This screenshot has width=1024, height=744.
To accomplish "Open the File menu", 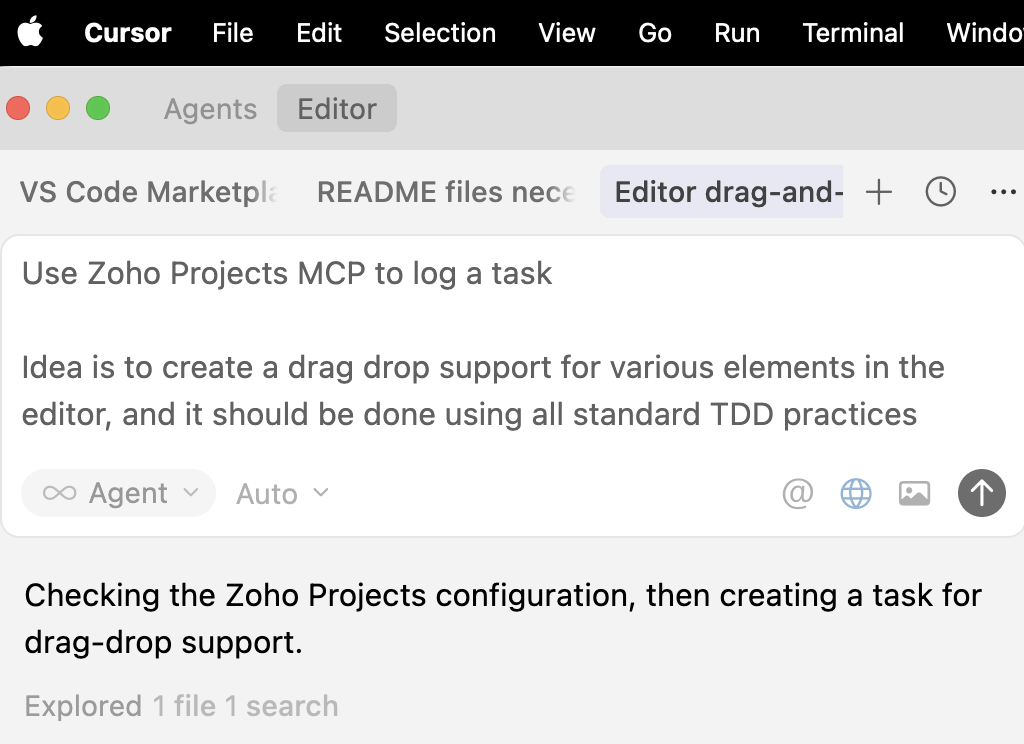I will pyautogui.click(x=232, y=32).
